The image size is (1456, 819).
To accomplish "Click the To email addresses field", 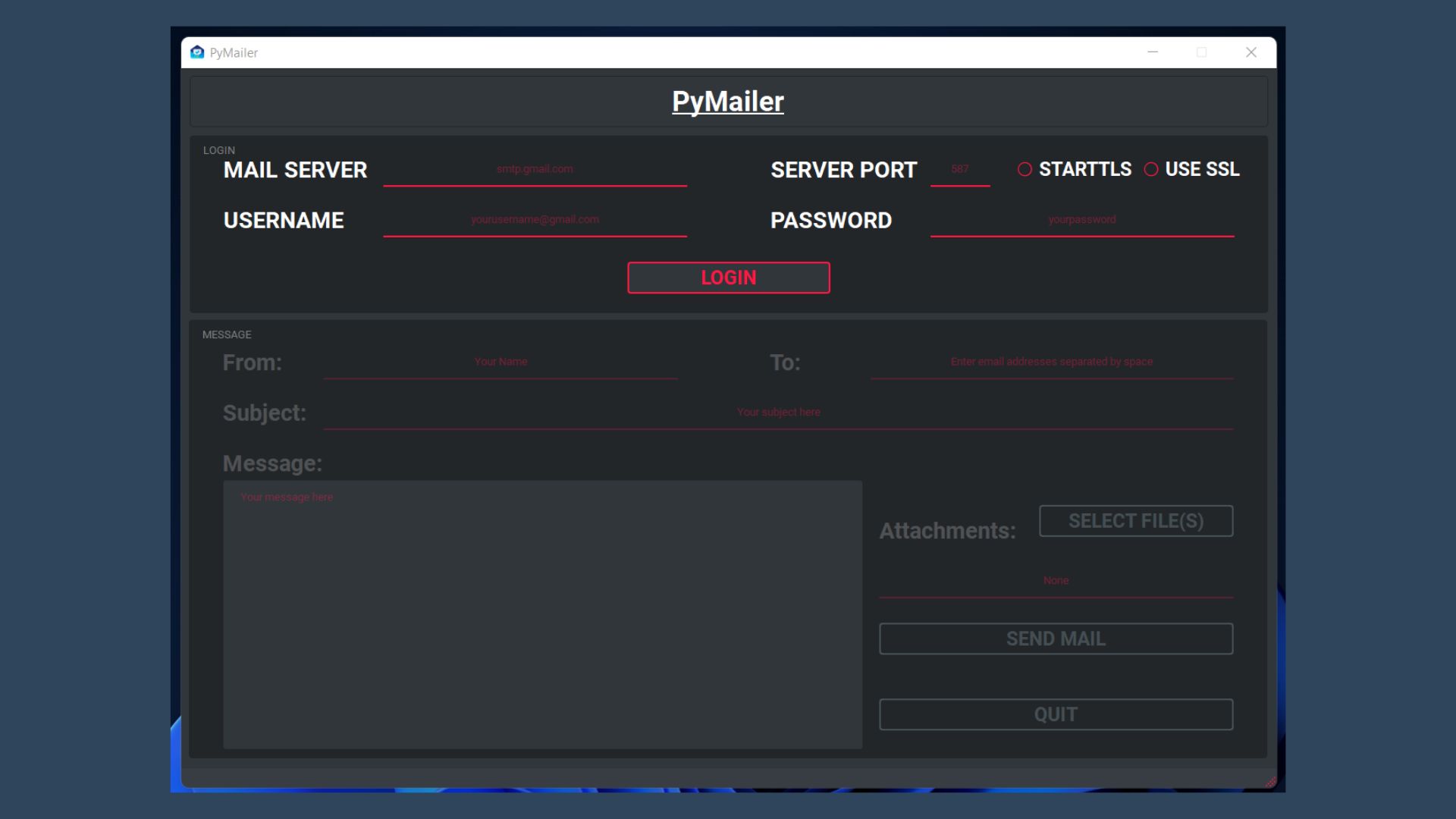I will click(x=1052, y=362).
